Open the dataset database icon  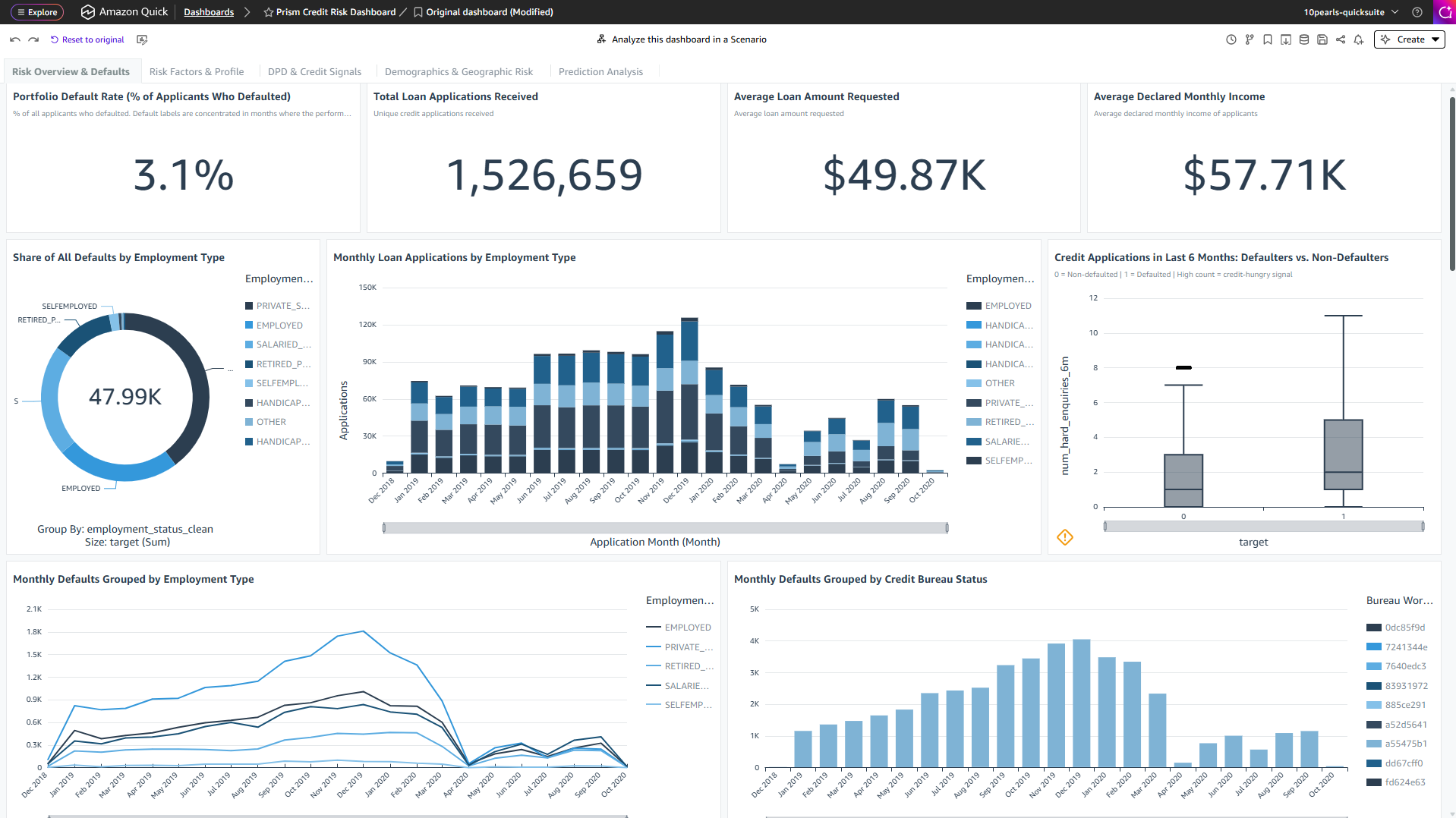coord(1304,39)
